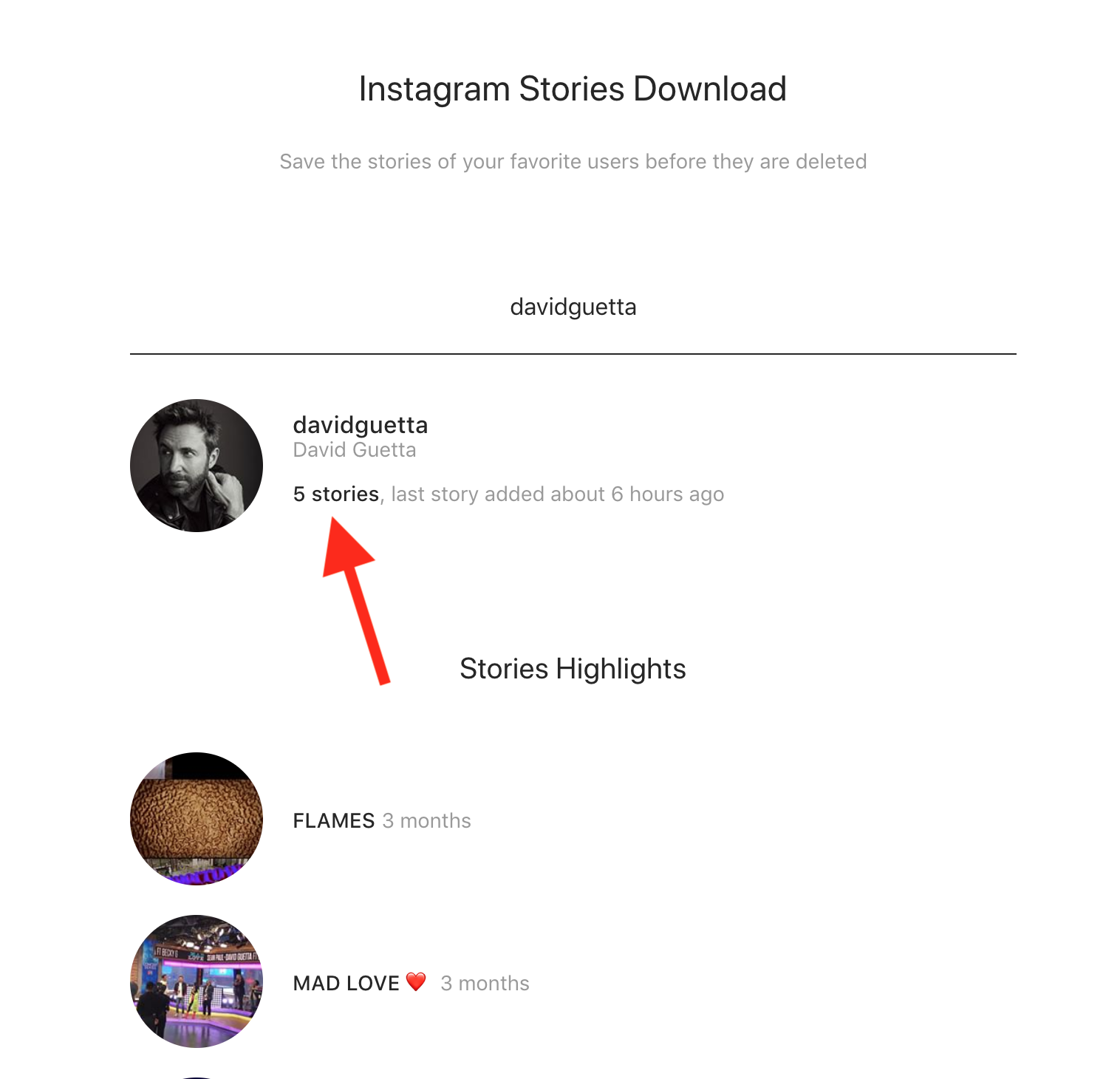Click the bold davidguetta username
Image resolution: width=1120 pixels, height=1079 pixels.
[361, 425]
